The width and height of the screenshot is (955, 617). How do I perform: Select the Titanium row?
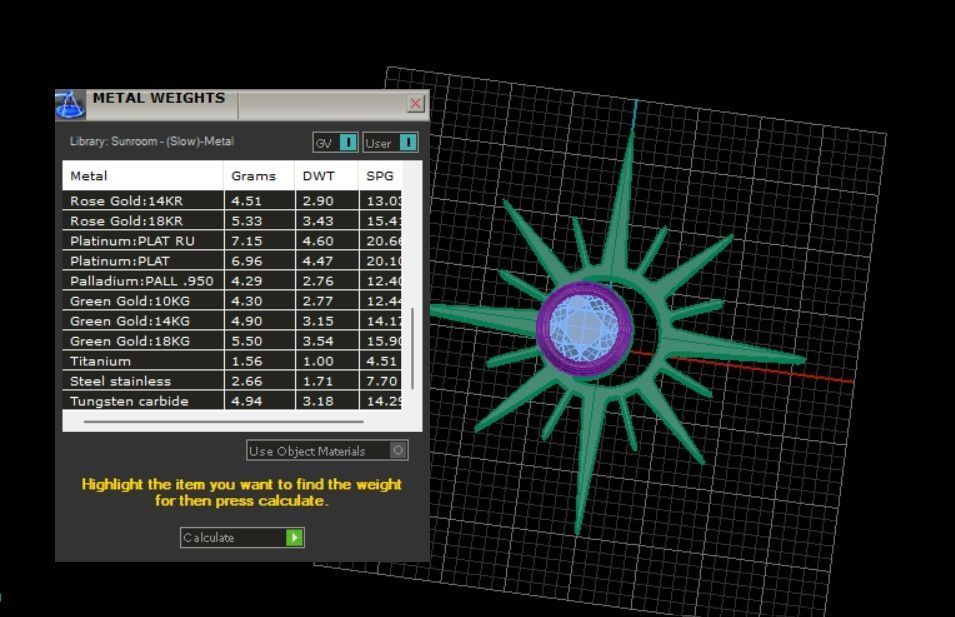(x=232, y=361)
